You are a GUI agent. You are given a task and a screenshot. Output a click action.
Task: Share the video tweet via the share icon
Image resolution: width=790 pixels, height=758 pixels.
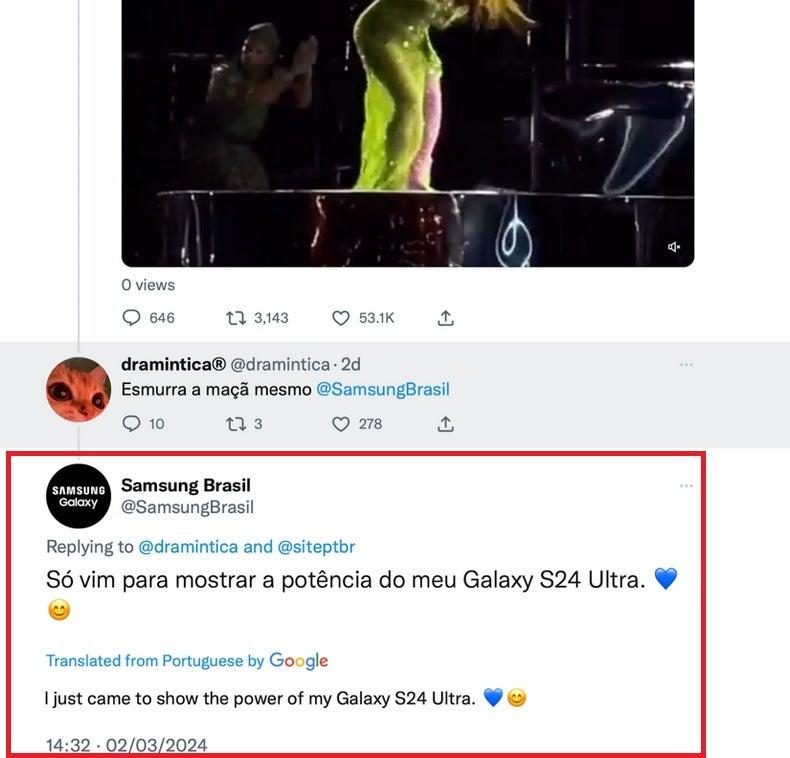pyautogui.click(x=446, y=318)
